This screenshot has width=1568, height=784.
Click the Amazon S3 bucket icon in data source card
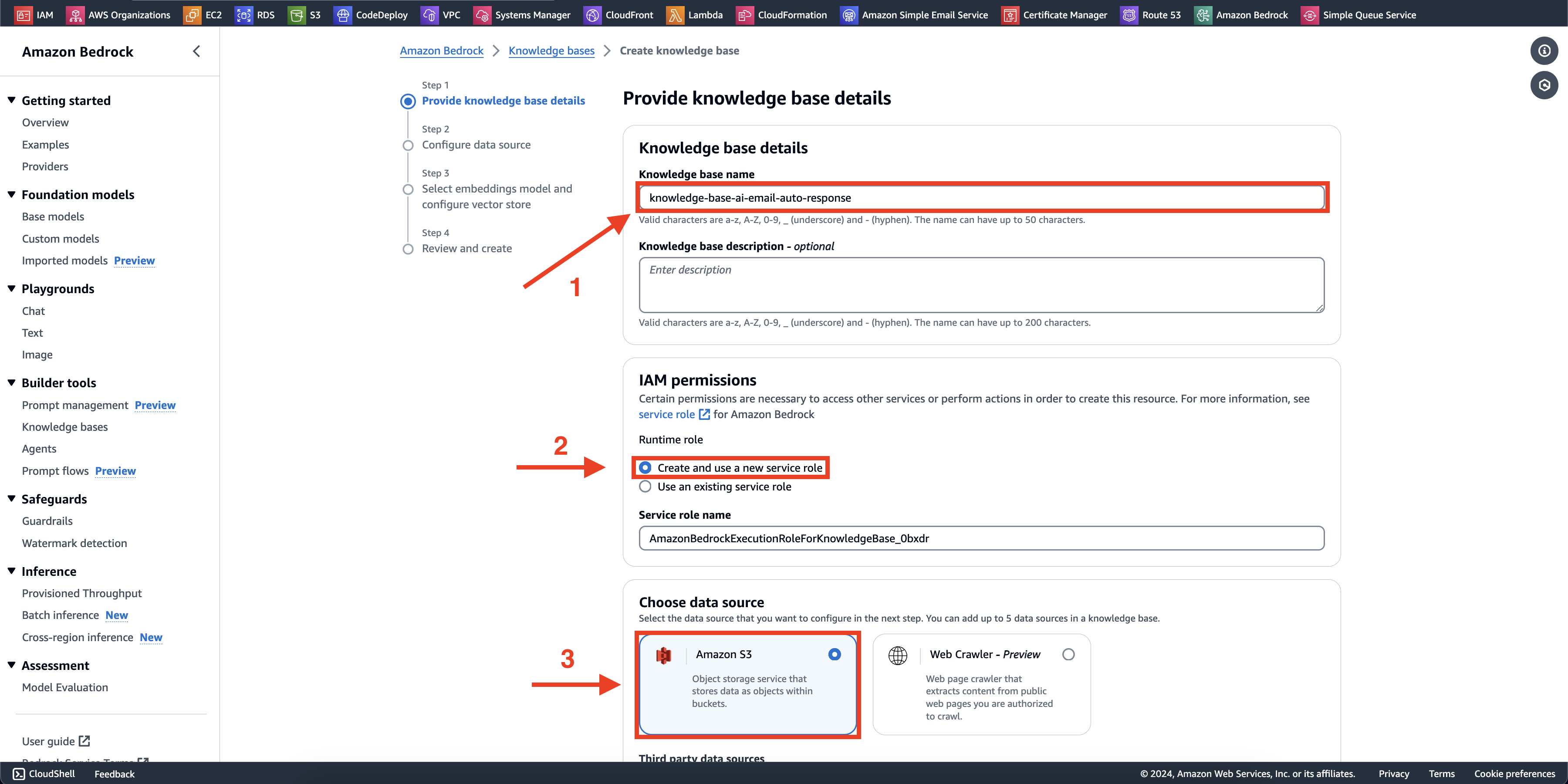[663, 655]
